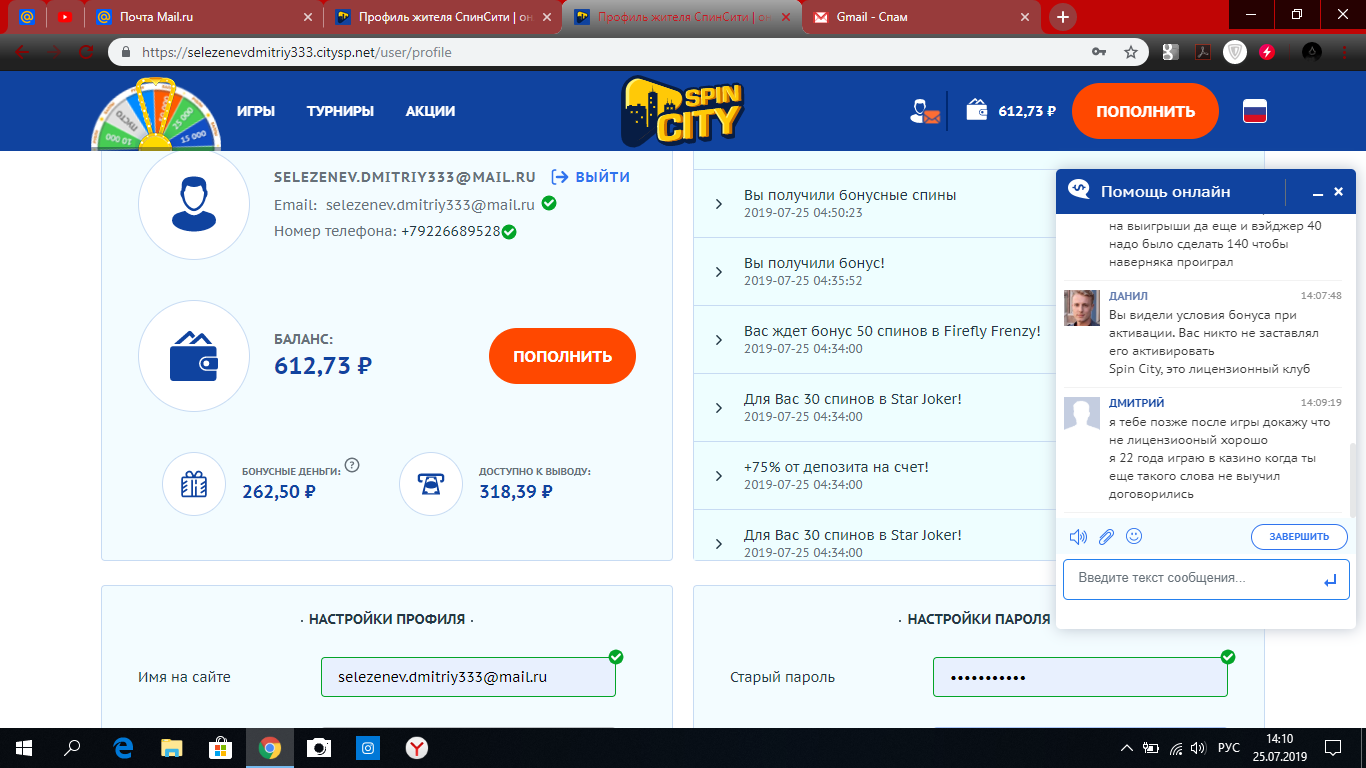Click the Spin City logo

(x=682, y=111)
